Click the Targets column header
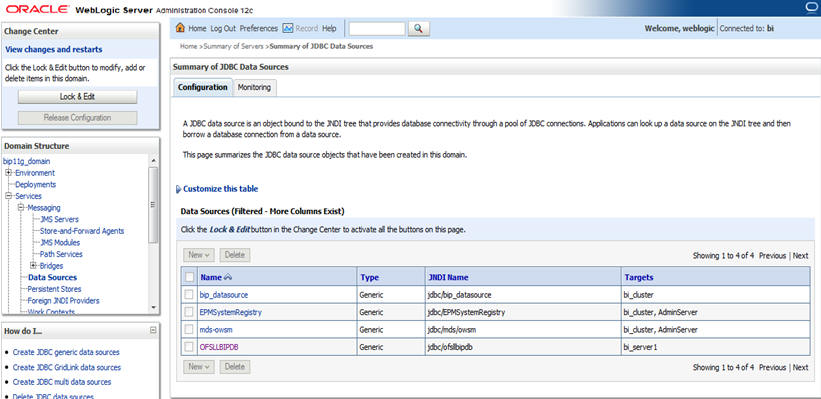821x399 pixels. (639, 278)
